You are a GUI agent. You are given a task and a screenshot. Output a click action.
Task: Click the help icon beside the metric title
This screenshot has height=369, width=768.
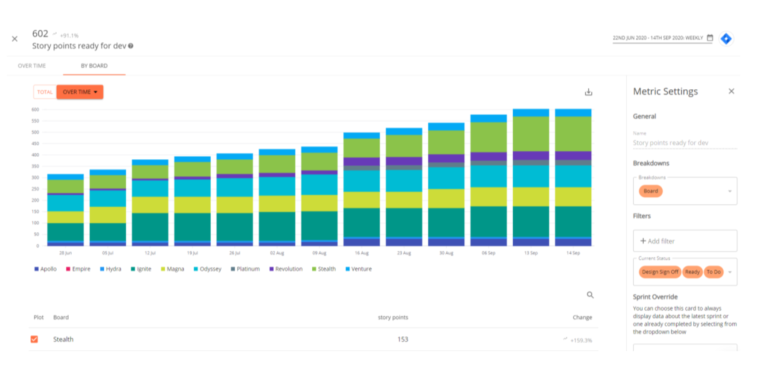pyautogui.click(x=131, y=46)
